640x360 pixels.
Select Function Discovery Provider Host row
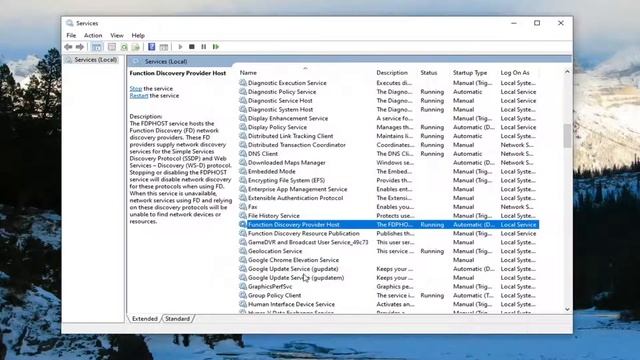[x=388, y=224]
